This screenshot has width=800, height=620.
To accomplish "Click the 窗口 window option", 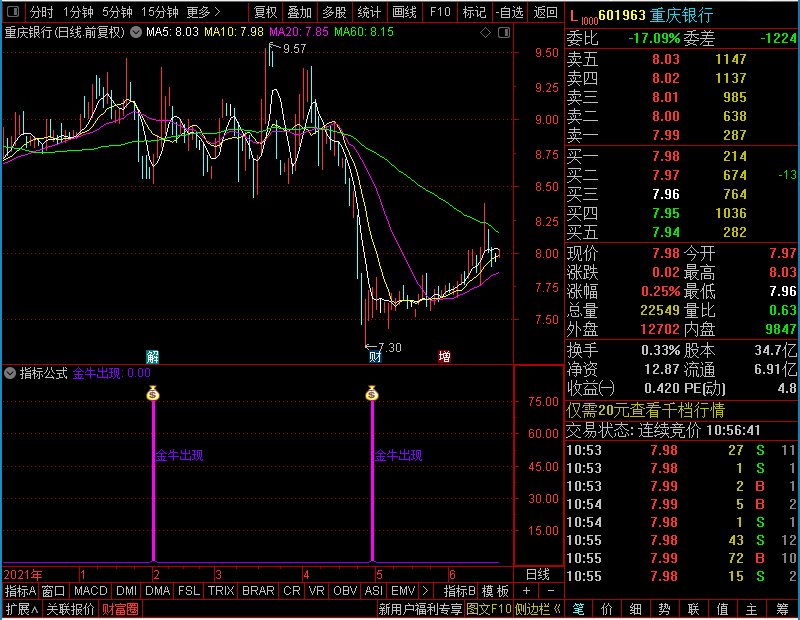I will (x=54, y=591).
